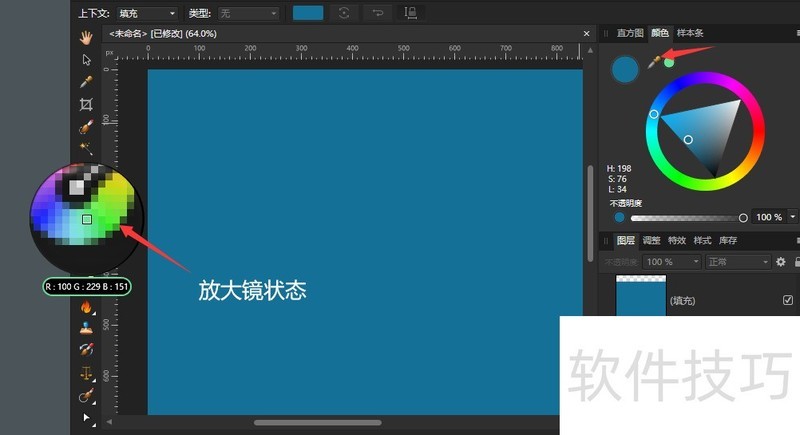Toggle visibility checkbox of the fill layer
Viewport: 800px width, 435px height.
[x=787, y=300]
